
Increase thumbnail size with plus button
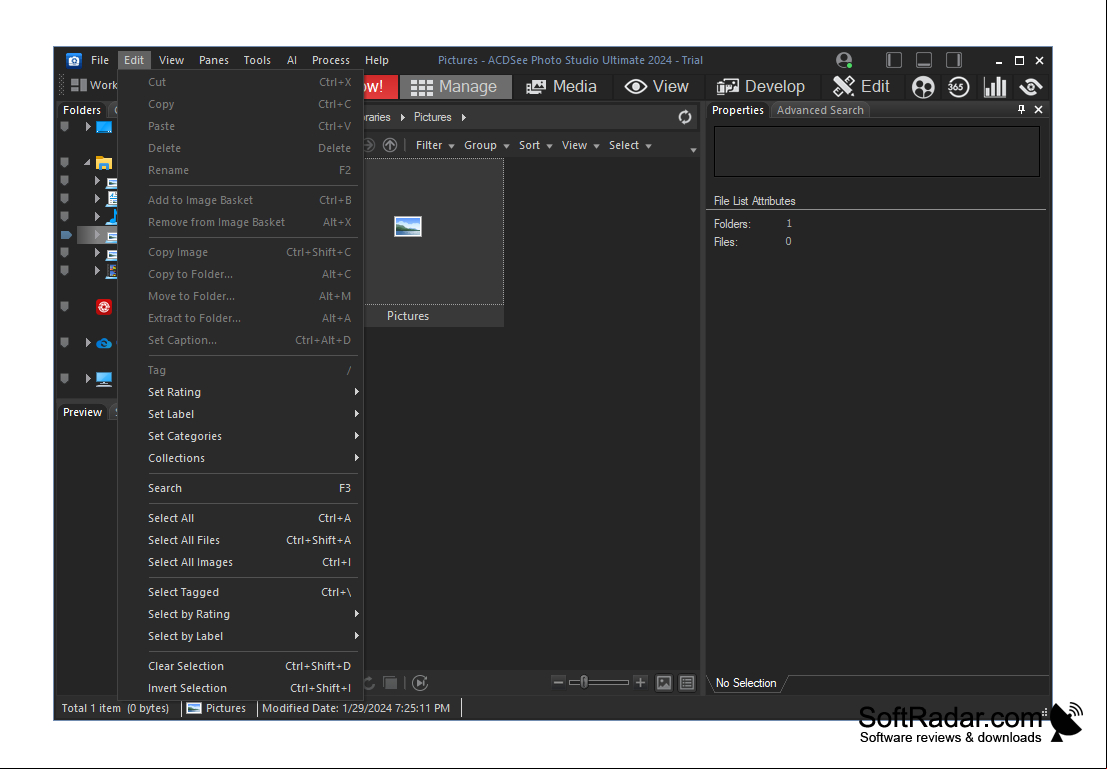pyautogui.click(x=640, y=683)
